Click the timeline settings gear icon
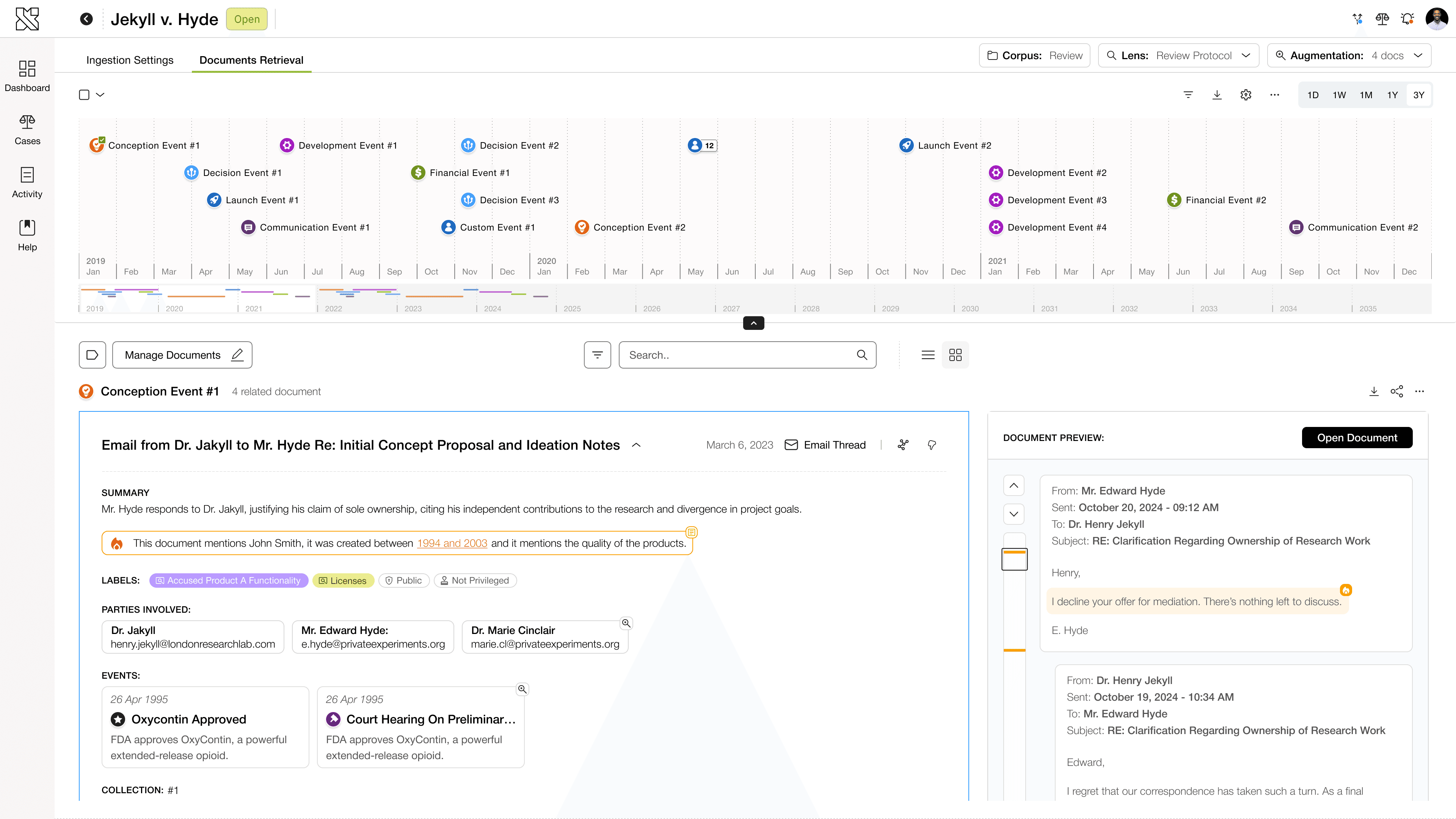This screenshot has width=1456, height=819. click(1246, 95)
